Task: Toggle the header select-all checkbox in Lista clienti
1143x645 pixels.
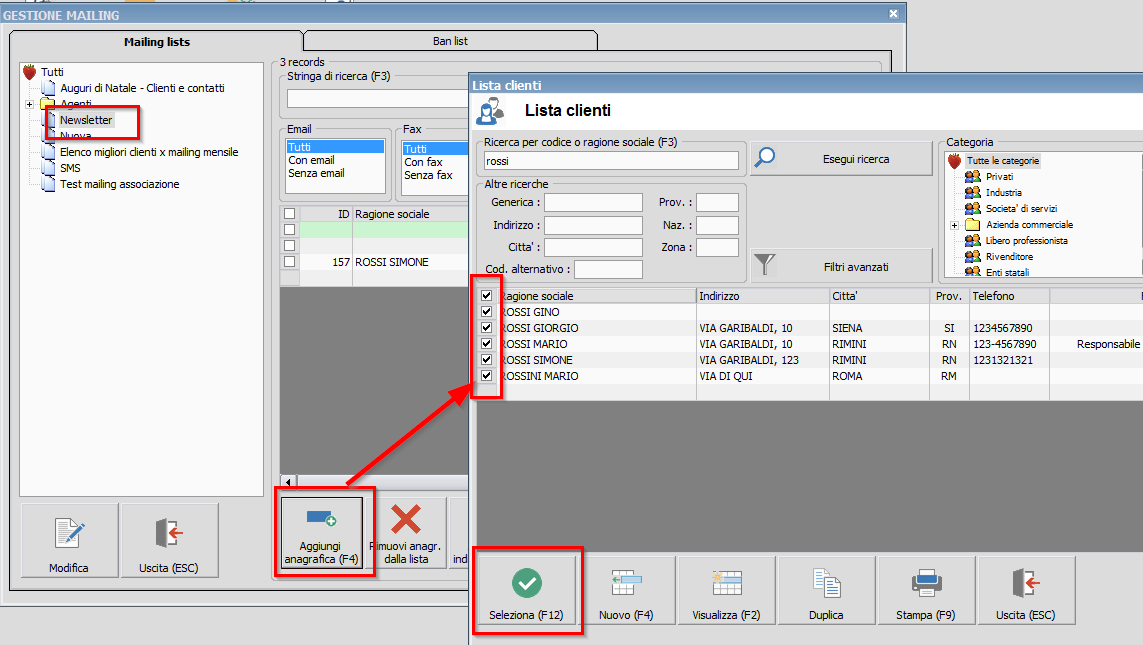Action: pos(486,296)
